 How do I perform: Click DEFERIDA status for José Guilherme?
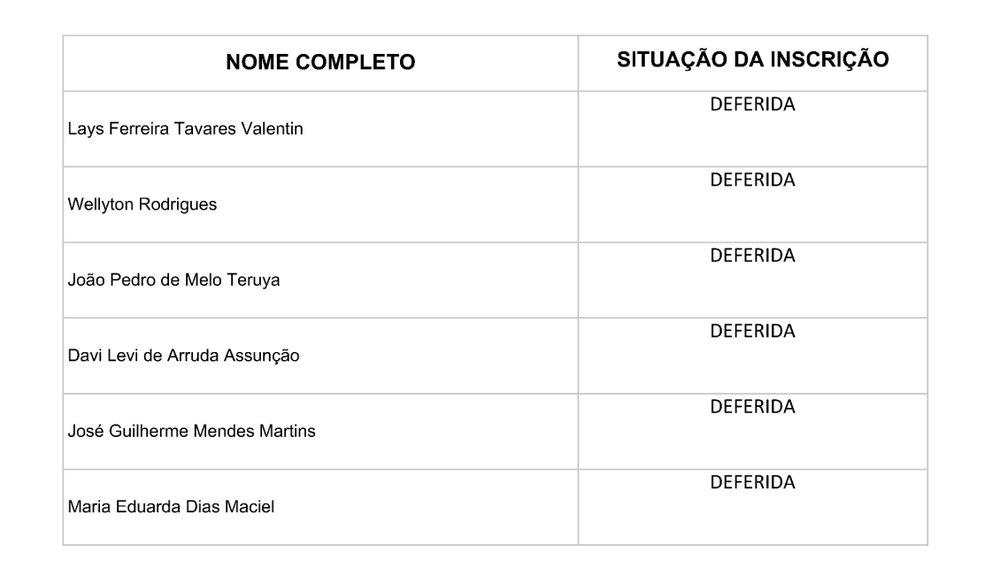coord(753,407)
